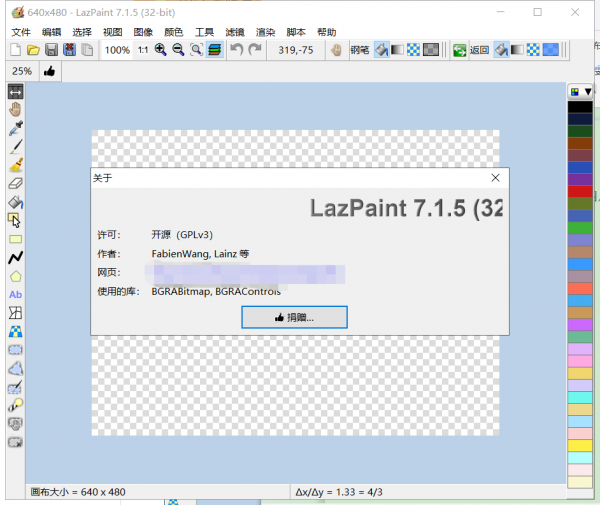Select the Texture mapping tool
This screenshot has width=600, height=505.
click(x=15, y=331)
